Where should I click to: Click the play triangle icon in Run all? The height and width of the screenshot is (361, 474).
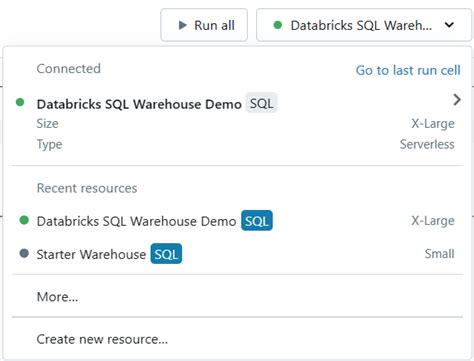[182, 25]
